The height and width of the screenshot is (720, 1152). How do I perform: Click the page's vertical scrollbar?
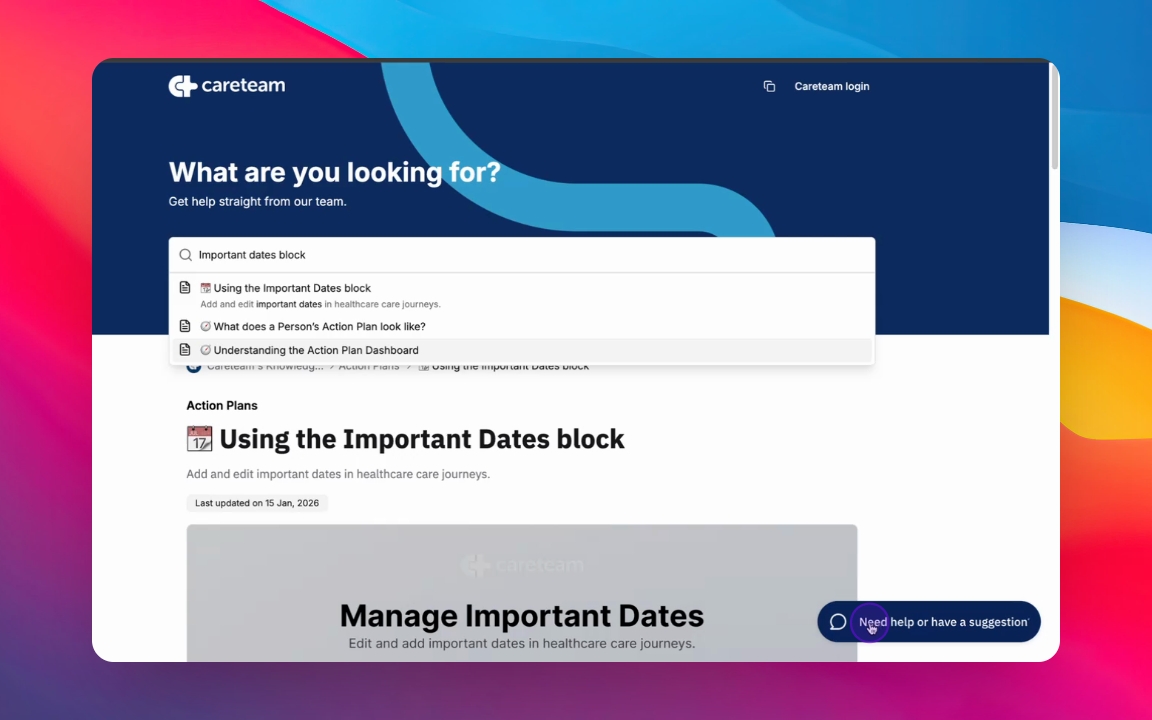[x=1054, y=118]
